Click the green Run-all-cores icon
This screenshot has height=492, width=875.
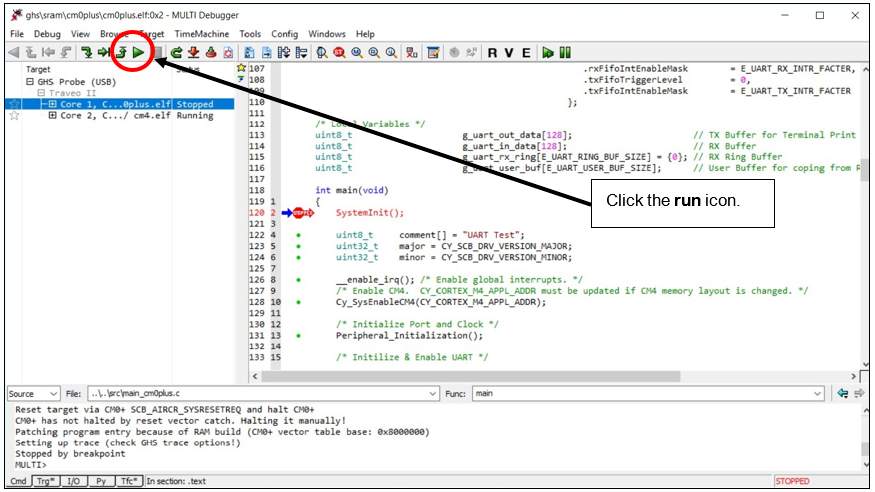pos(548,52)
